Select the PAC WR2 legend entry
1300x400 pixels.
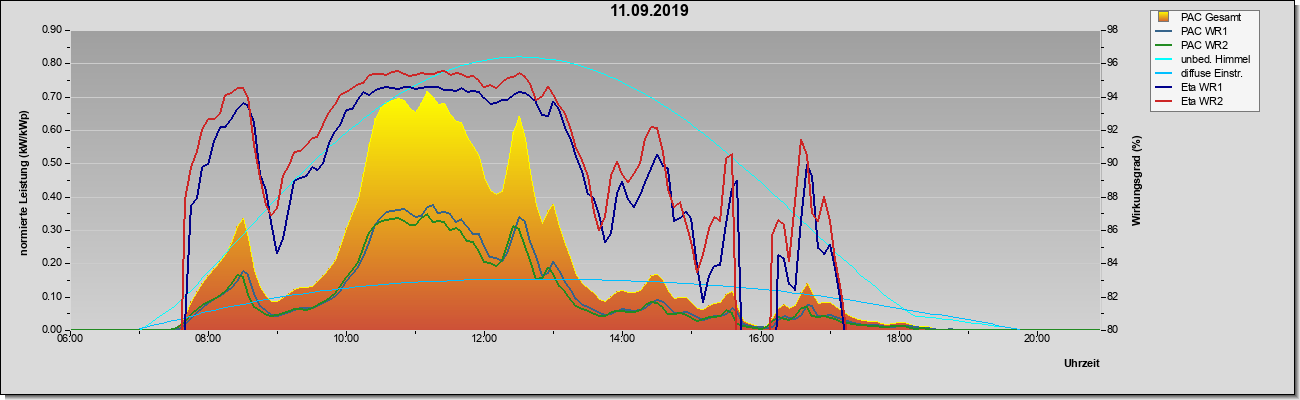click(1196, 45)
